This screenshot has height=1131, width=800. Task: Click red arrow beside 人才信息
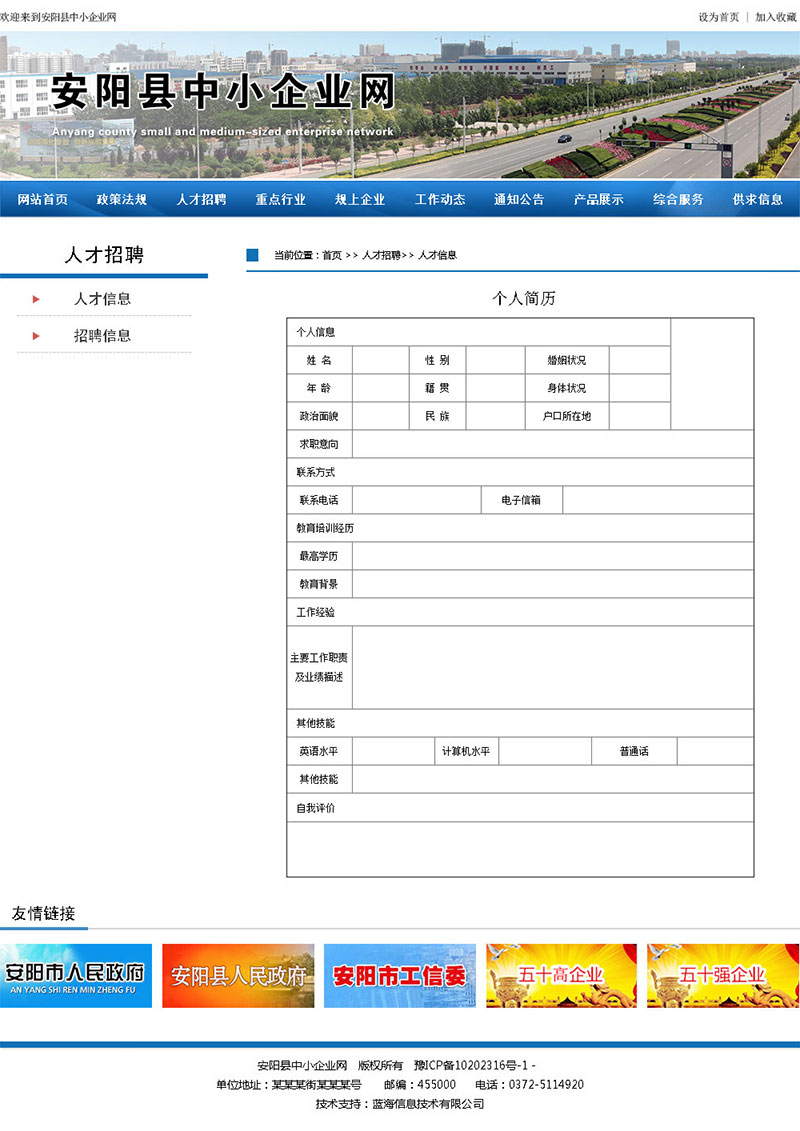tap(36, 299)
